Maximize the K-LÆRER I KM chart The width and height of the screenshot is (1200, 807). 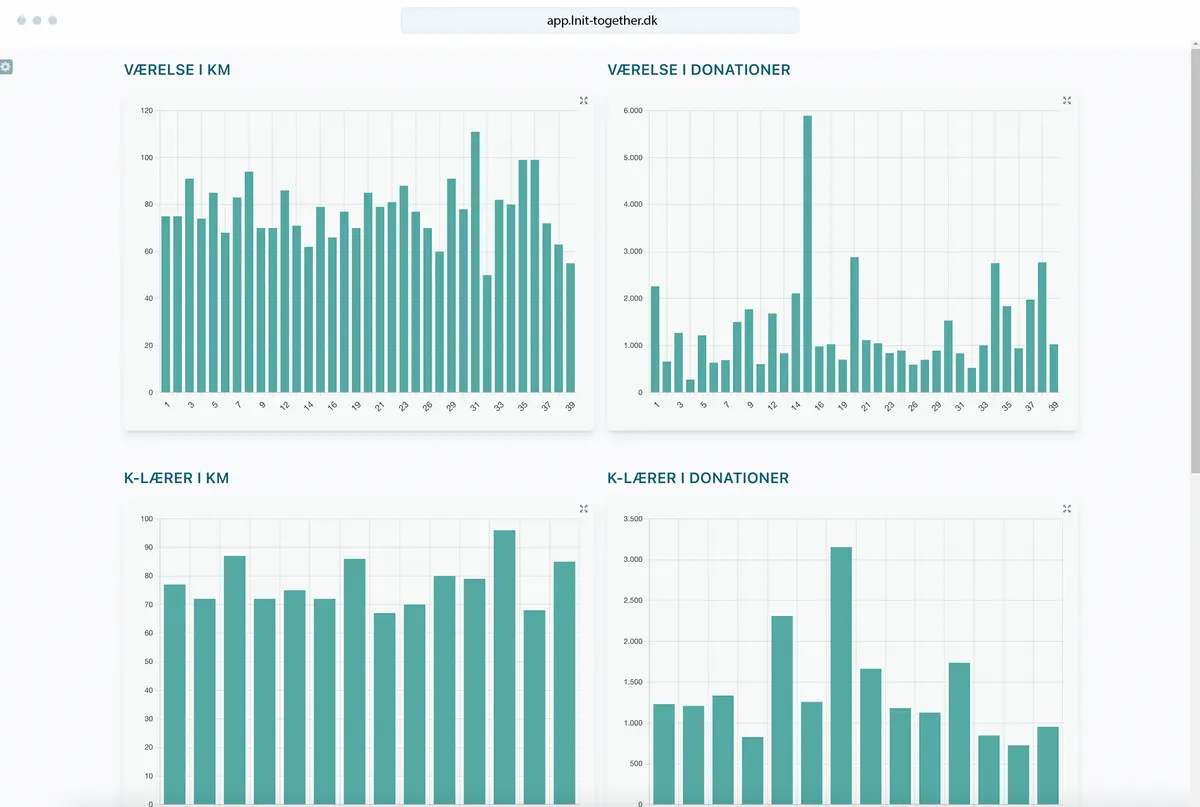(x=584, y=509)
